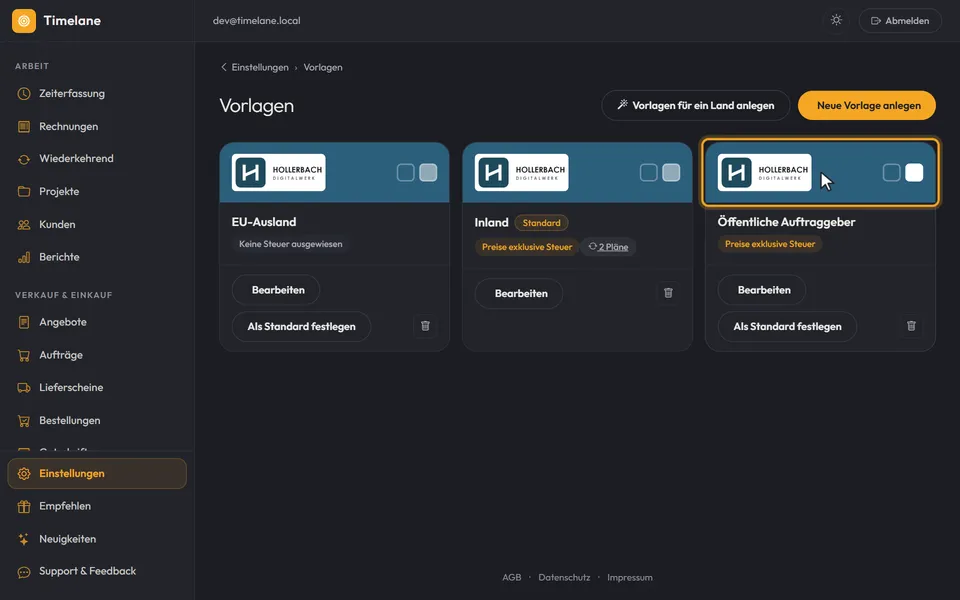Select the Angebote document icon
This screenshot has height=600, width=960.
click(24, 322)
